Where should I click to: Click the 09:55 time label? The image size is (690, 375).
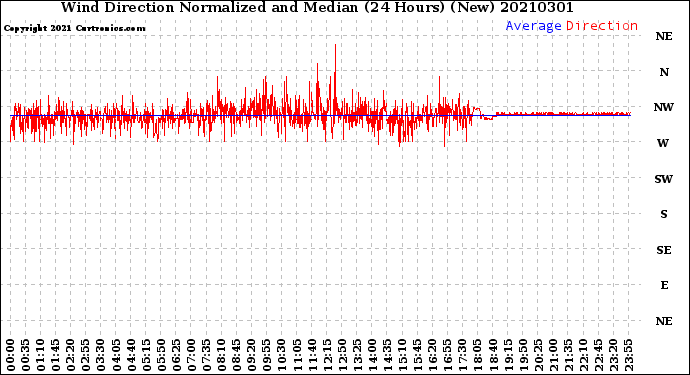[x=267, y=355]
